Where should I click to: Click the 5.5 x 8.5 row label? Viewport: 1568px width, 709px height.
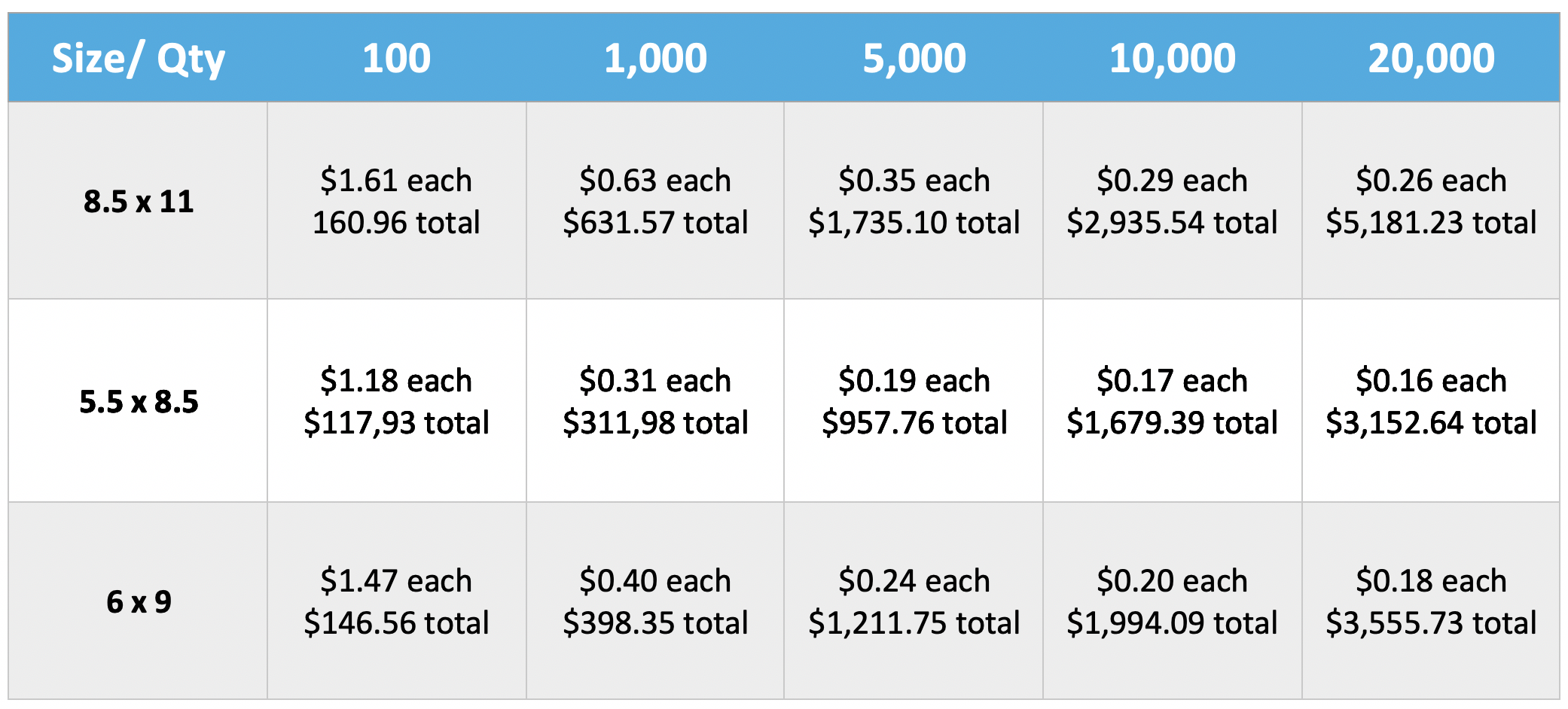coord(138,401)
